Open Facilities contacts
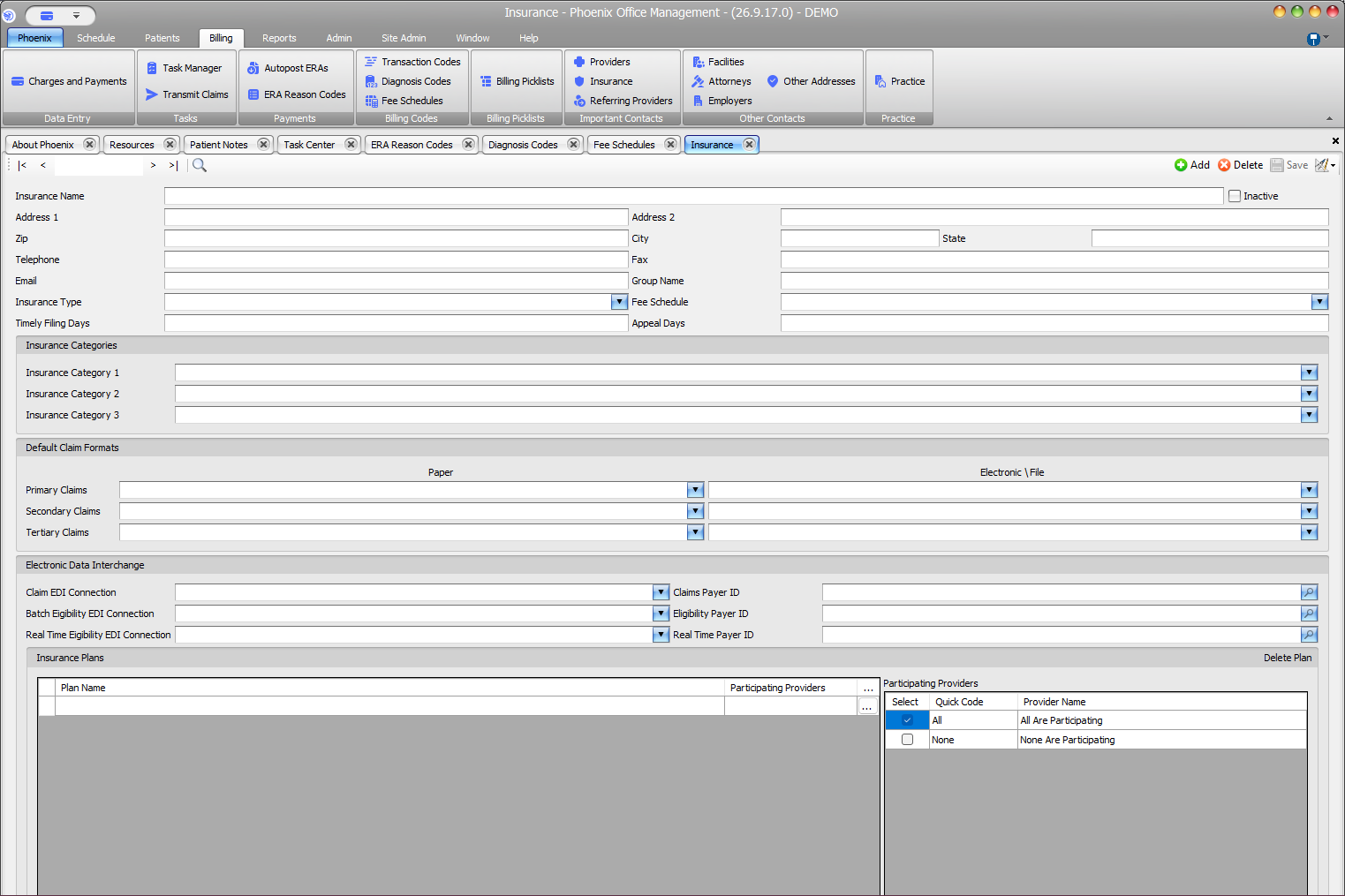The width and height of the screenshot is (1345, 896). click(x=718, y=62)
